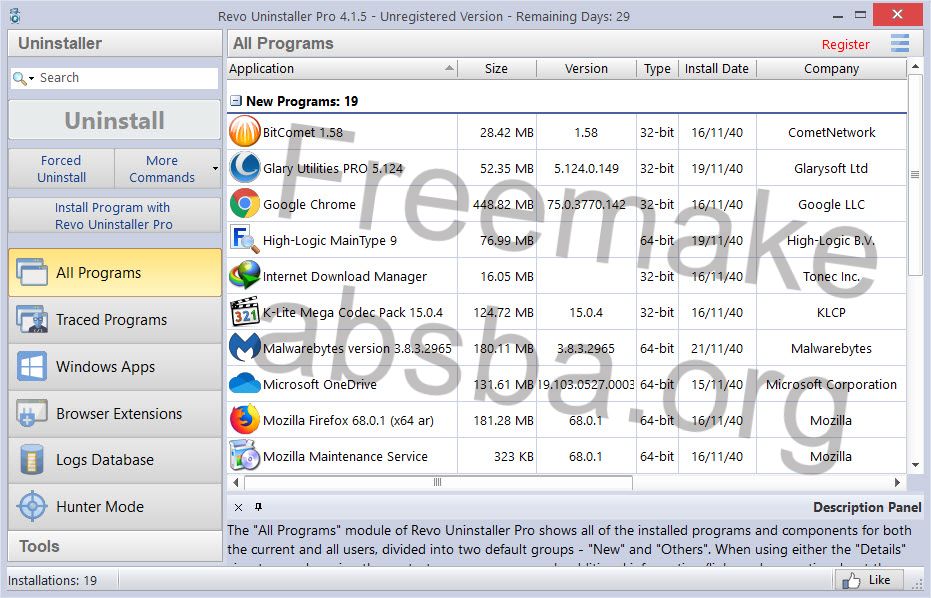Click the red Register link
The width and height of the screenshot is (931, 598).
pyautogui.click(x=845, y=44)
